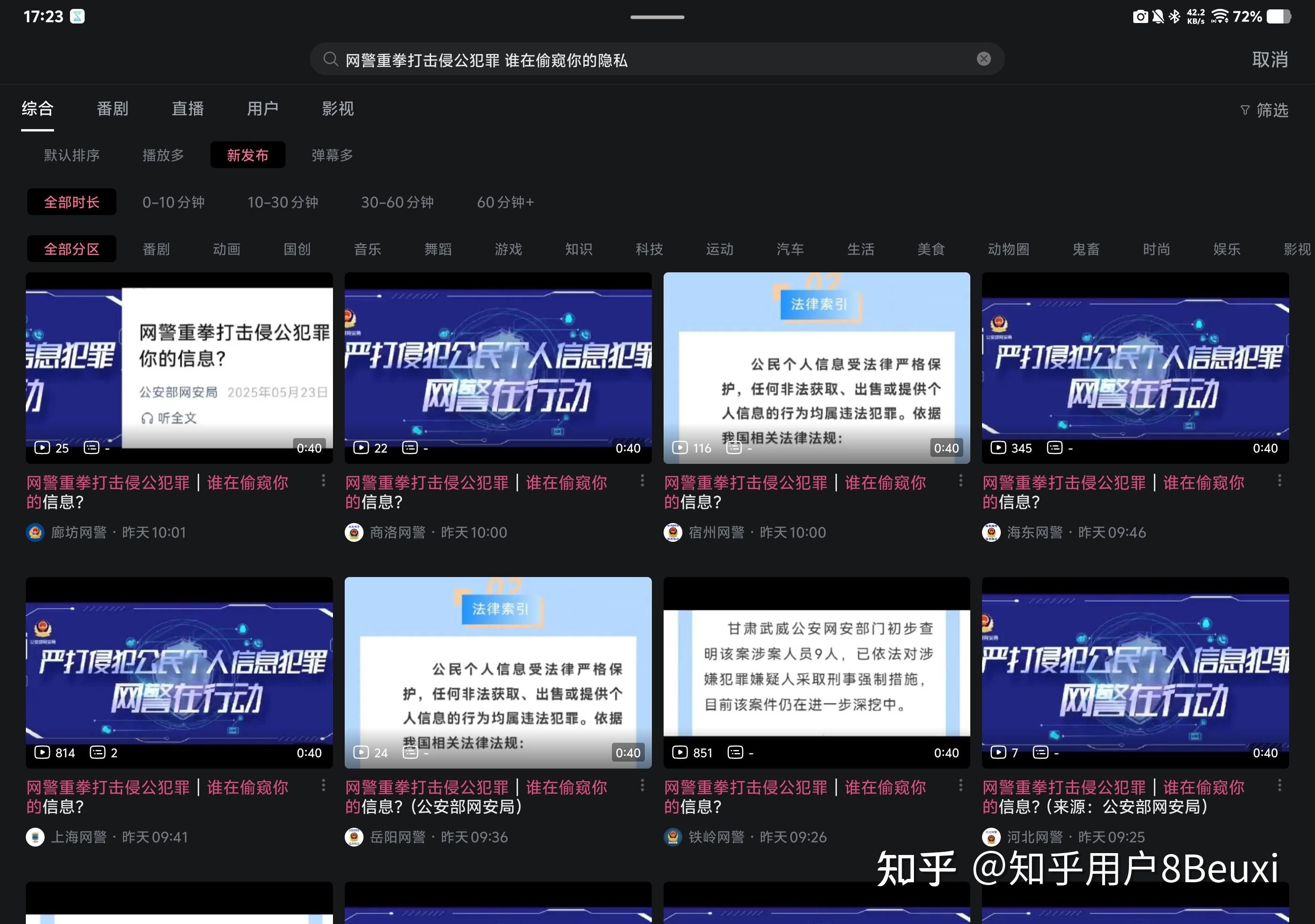Open more options for 上海网警 video

[x=323, y=785]
